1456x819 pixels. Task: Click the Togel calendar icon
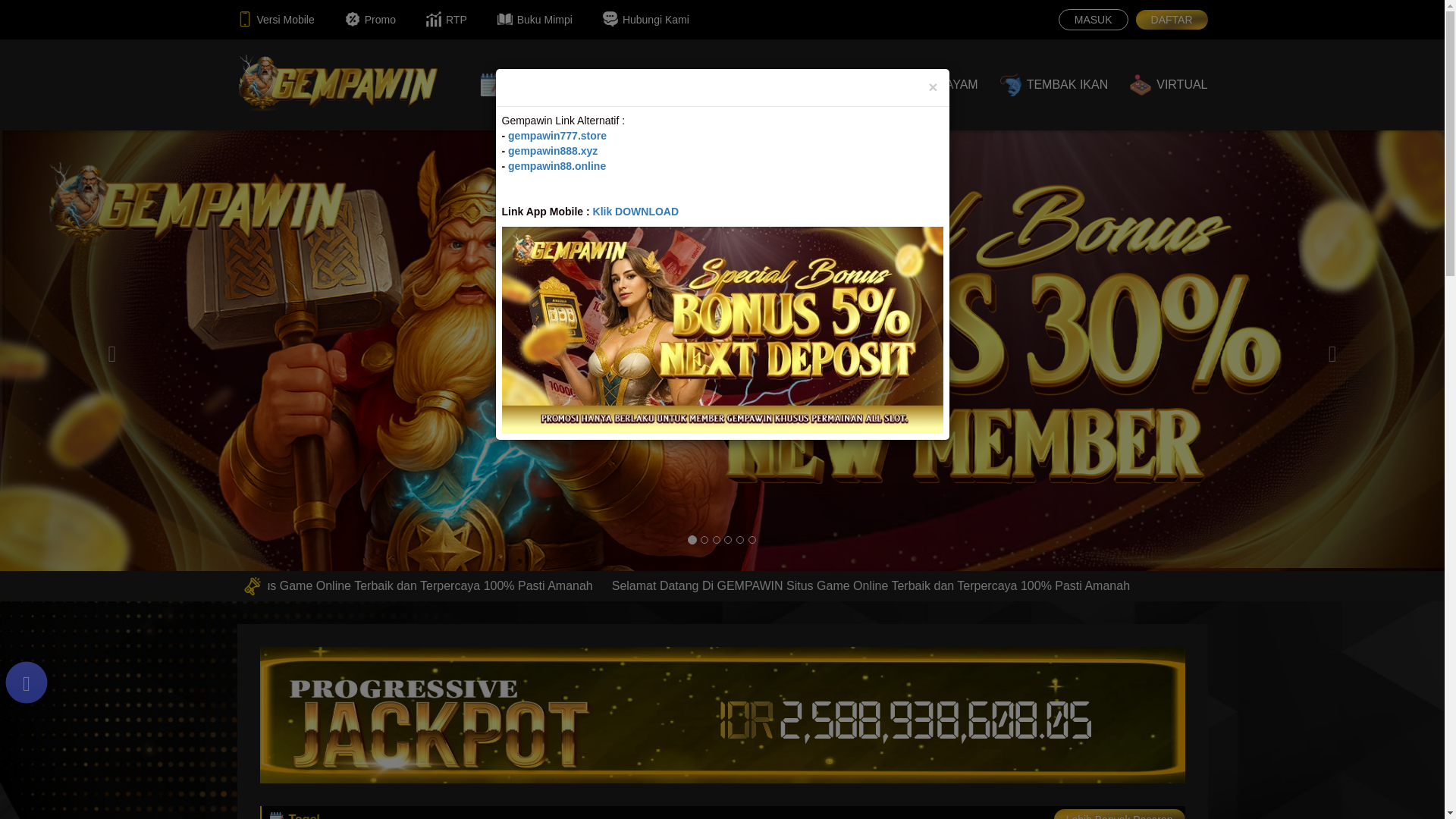pos(277,815)
